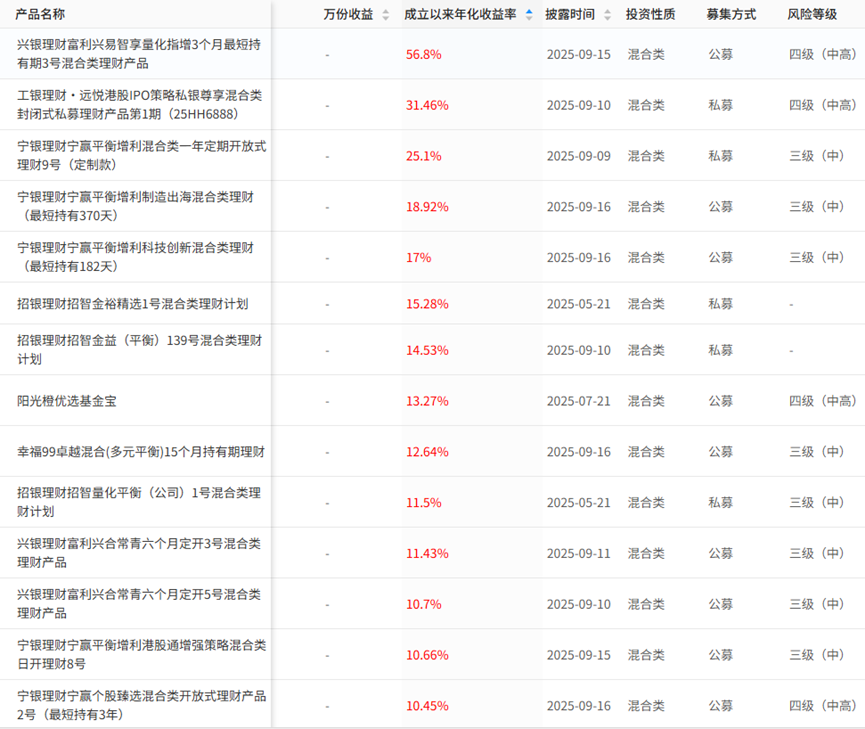Click the 13.27% yield value
Viewport: 865px width, 729px height.
(x=427, y=401)
